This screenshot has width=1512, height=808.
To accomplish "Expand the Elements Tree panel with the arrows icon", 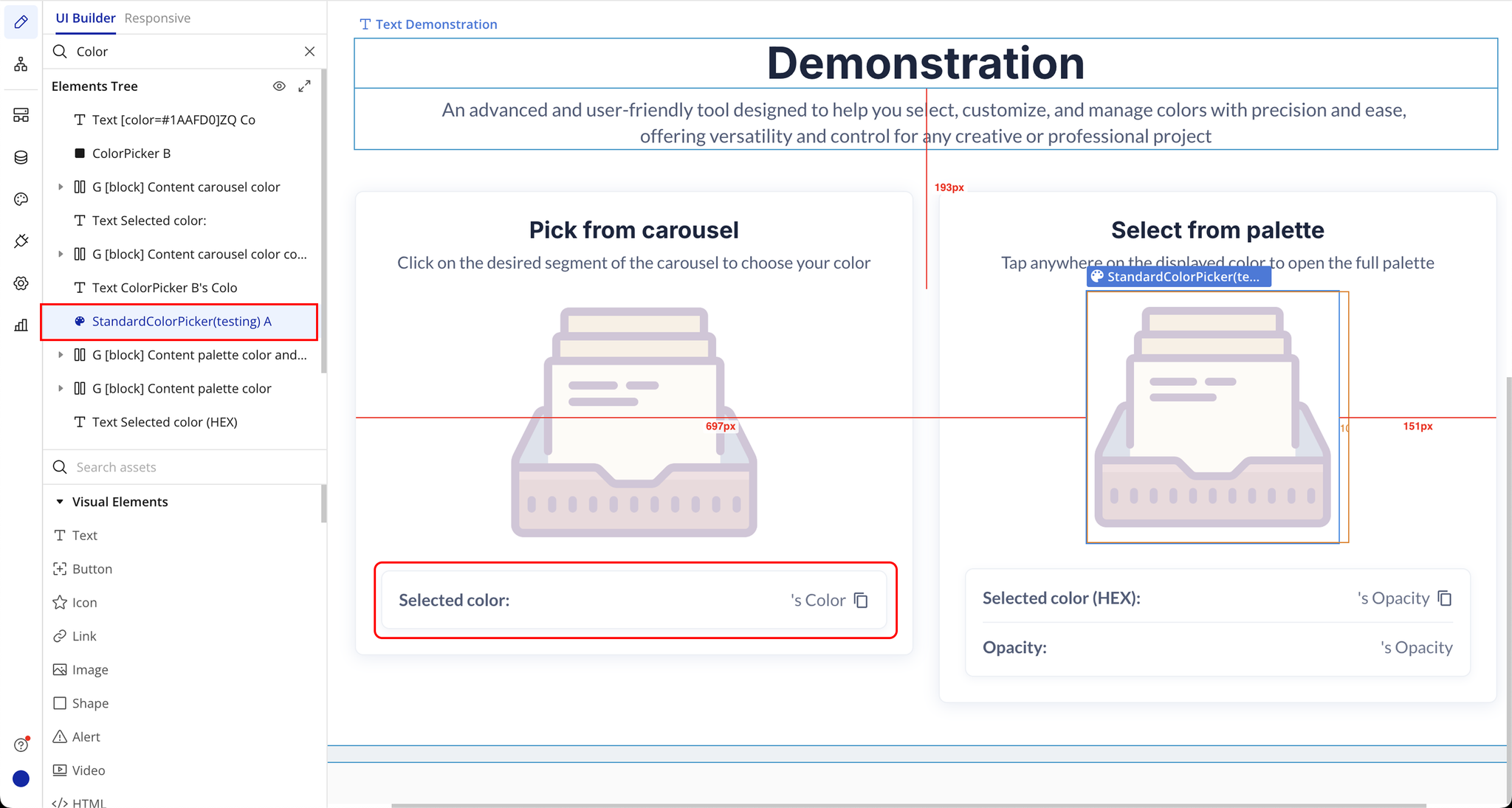I will [304, 86].
